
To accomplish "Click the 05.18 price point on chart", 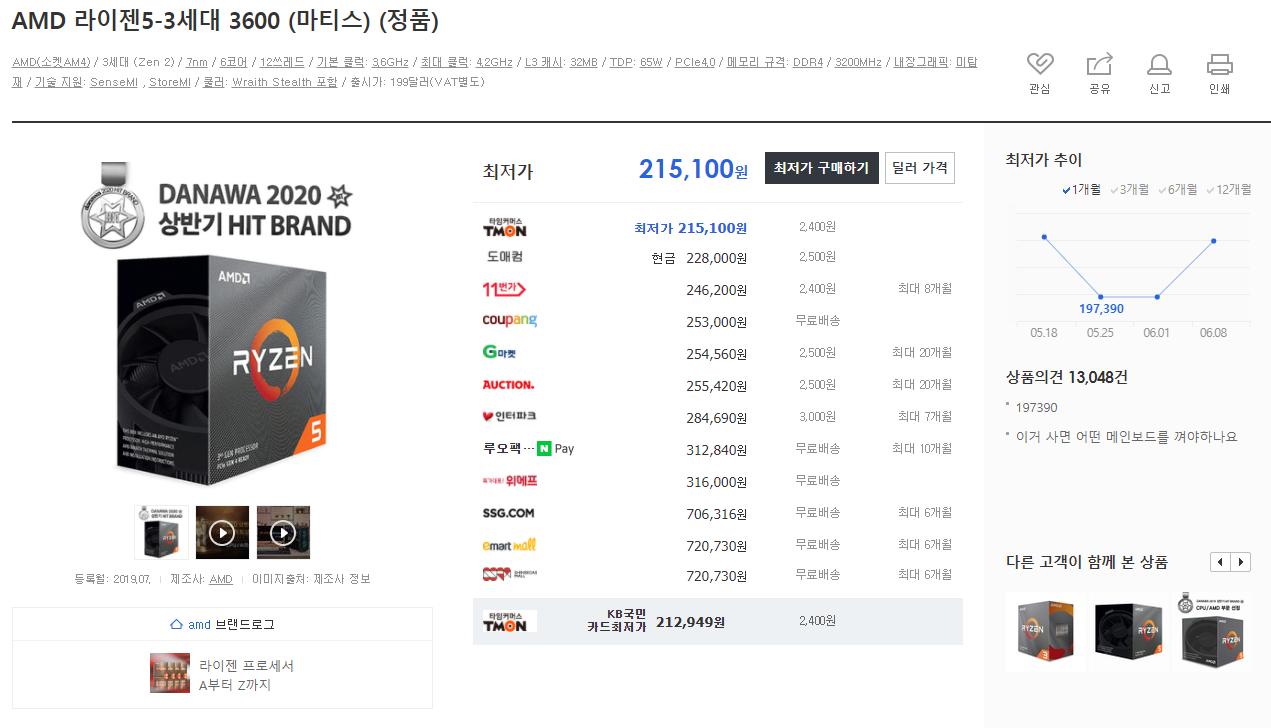I will pyautogui.click(x=1044, y=237).
